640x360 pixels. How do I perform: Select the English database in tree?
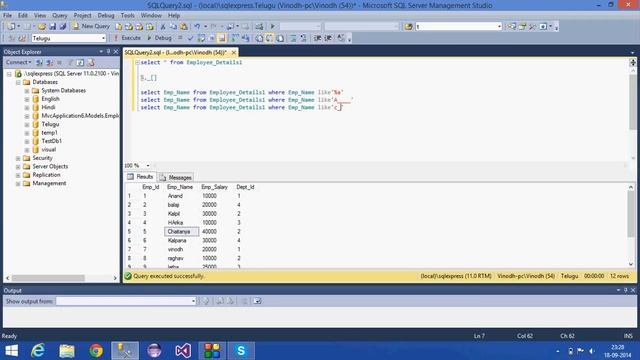51,99
